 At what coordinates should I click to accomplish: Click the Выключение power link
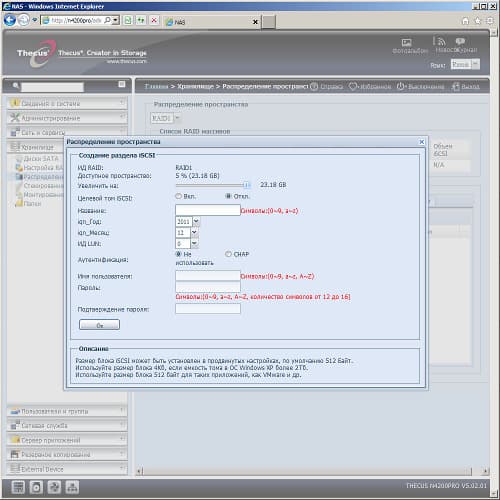click(421, 87)
